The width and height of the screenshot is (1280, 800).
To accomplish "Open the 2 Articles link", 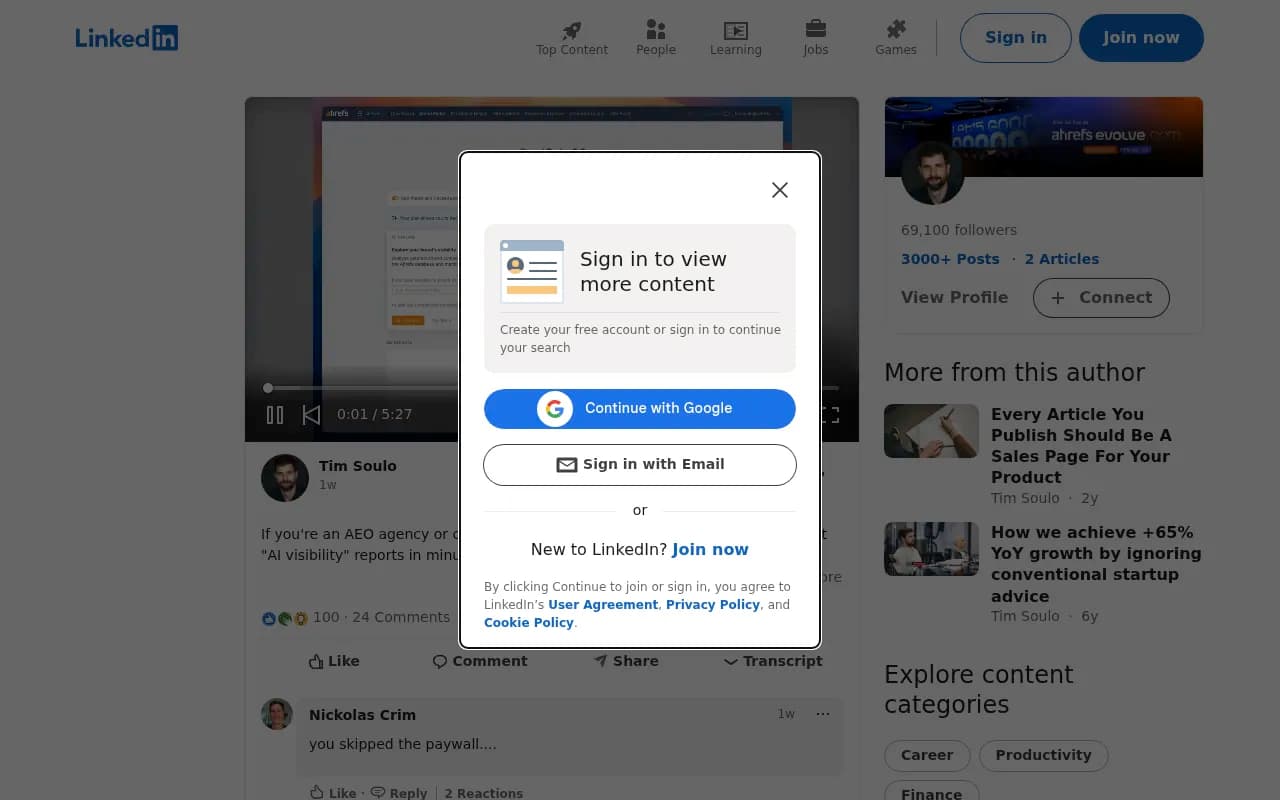I will [x=1062, y=259].
